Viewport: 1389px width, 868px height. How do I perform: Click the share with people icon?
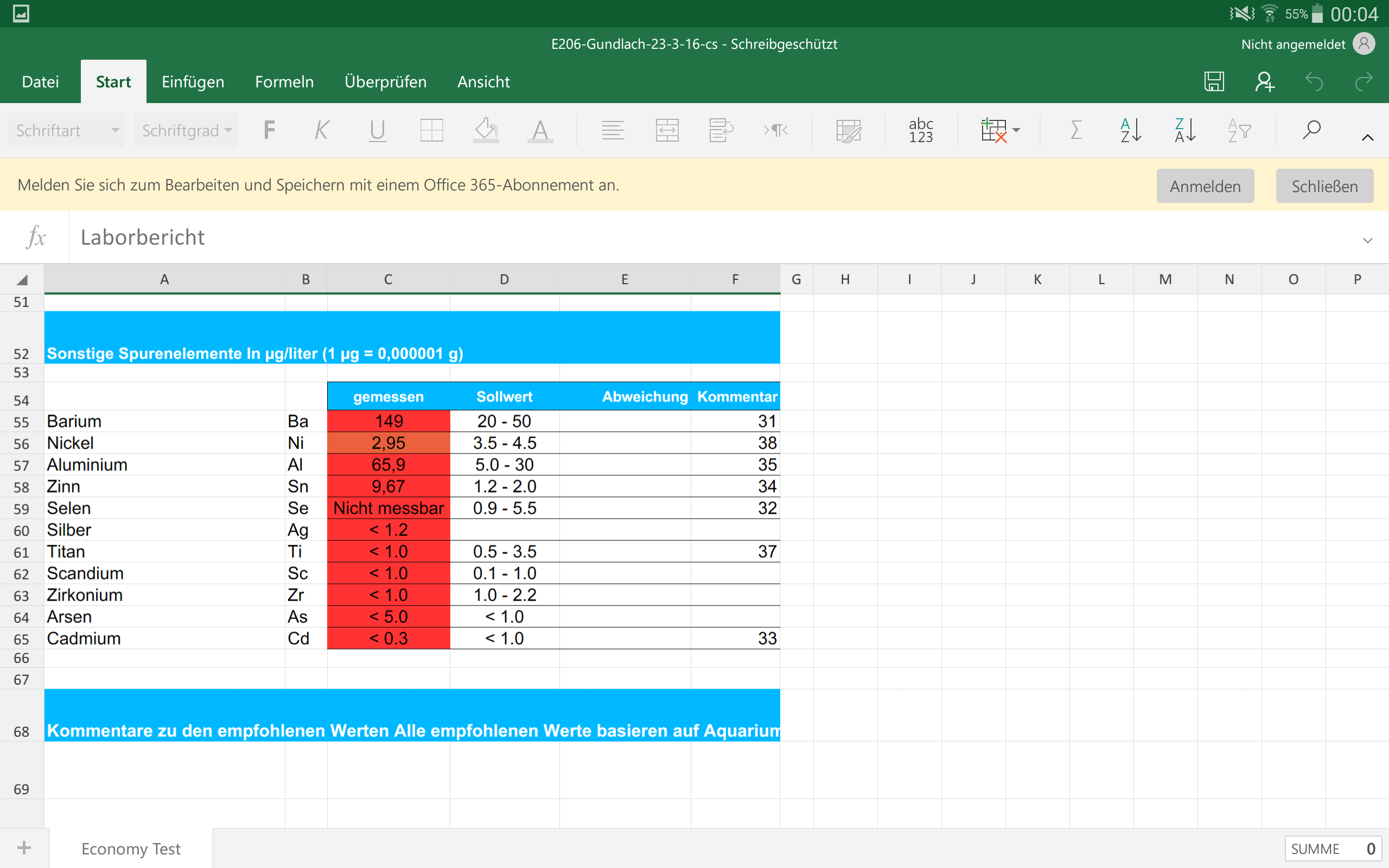point(1264,81)
